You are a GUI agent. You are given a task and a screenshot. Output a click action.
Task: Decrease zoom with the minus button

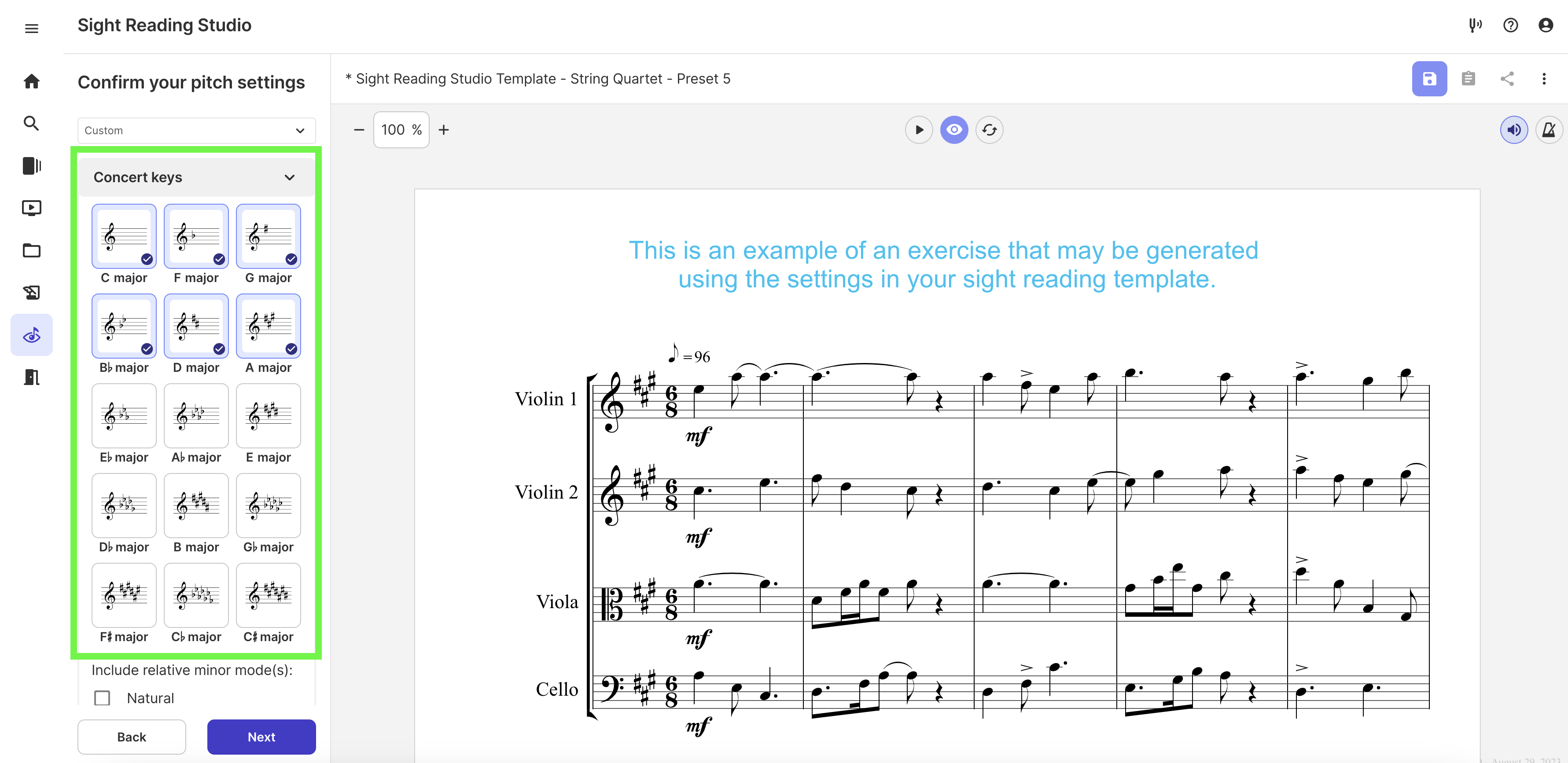359,130
